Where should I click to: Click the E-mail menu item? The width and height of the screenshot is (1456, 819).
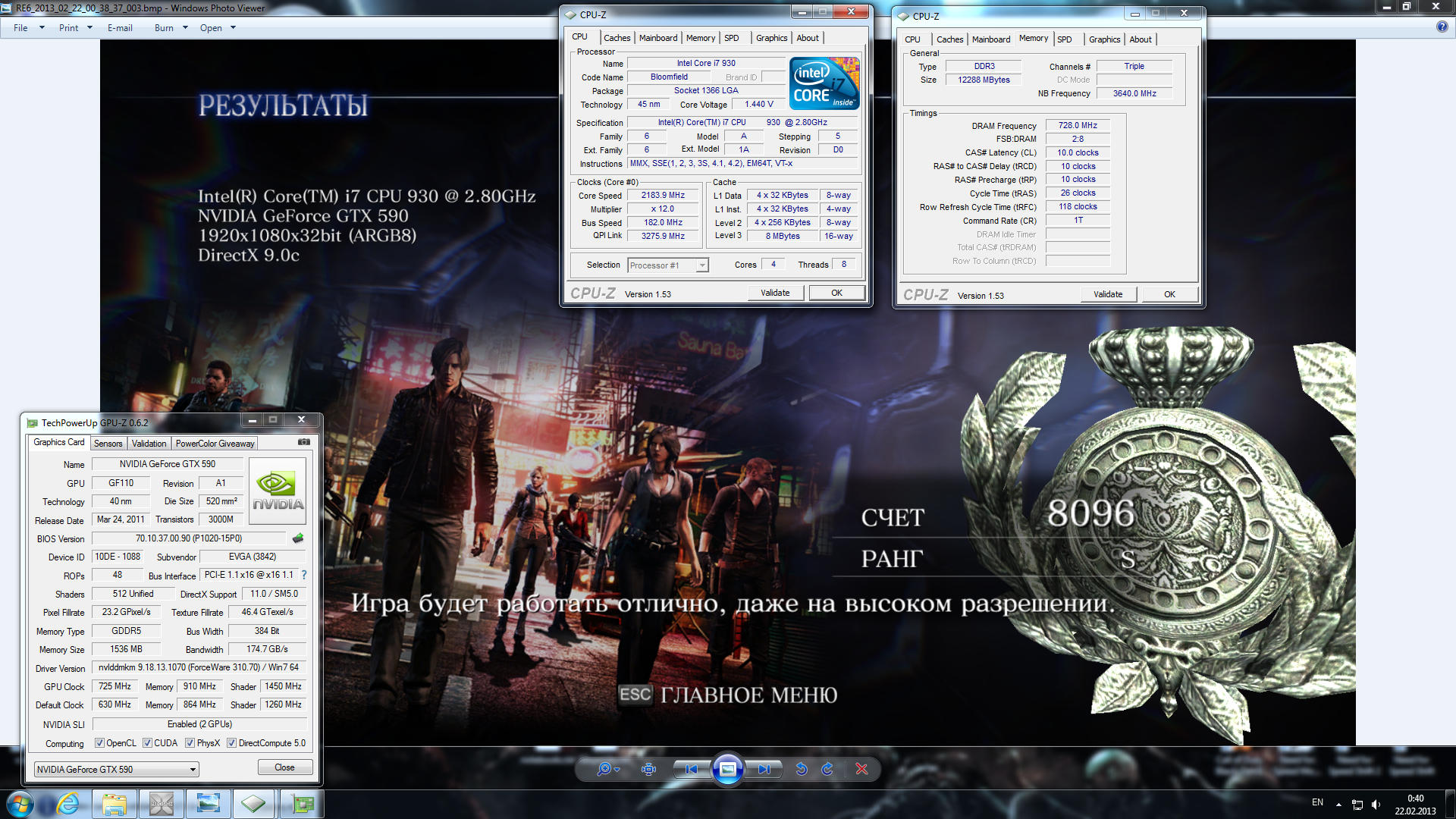(x=120, y=27)
